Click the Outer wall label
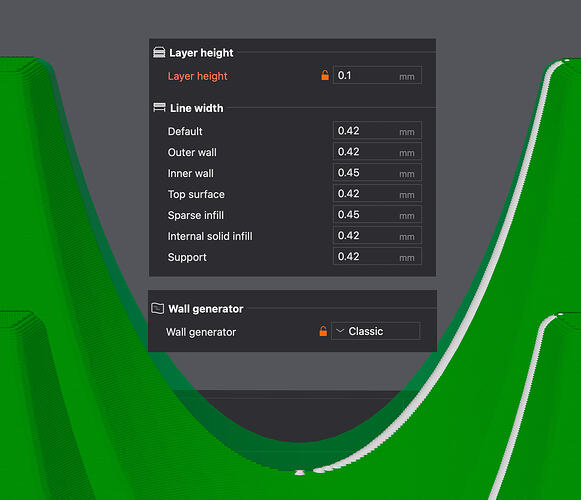The image size is (581, 500). pos(192,152)
